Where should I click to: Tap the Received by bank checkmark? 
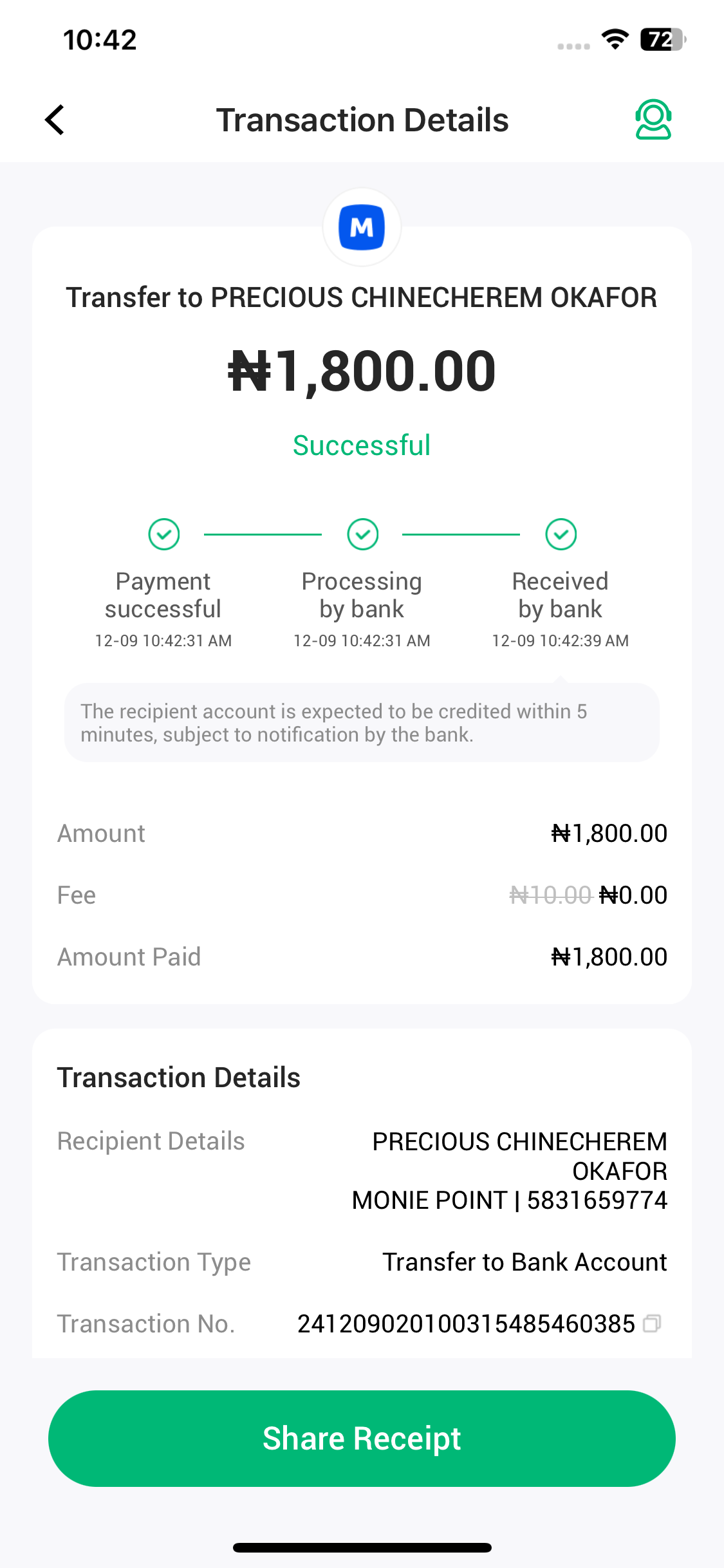[x=561, y=534]
